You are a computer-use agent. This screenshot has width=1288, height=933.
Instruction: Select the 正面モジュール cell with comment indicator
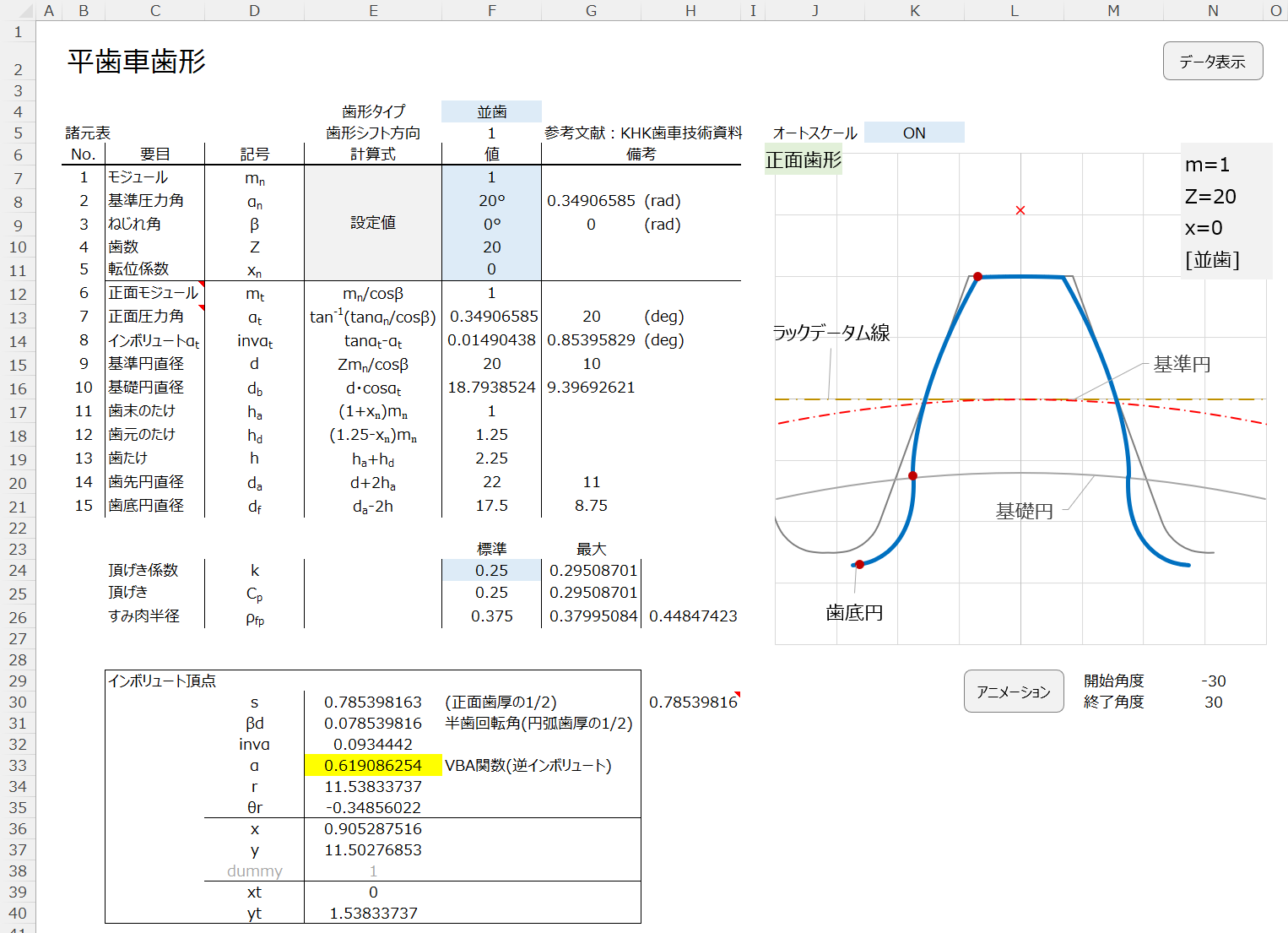coord(154,293)
